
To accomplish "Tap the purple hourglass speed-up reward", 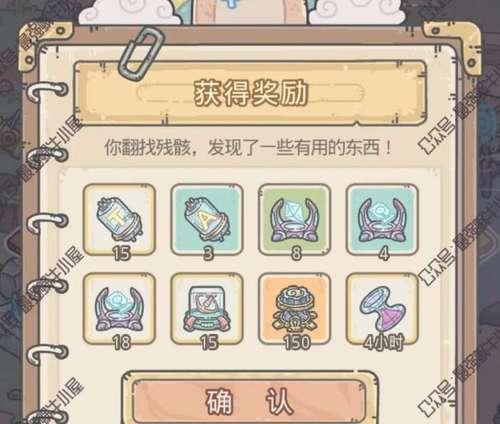I will pyautogui.click(x=382, y=308).
